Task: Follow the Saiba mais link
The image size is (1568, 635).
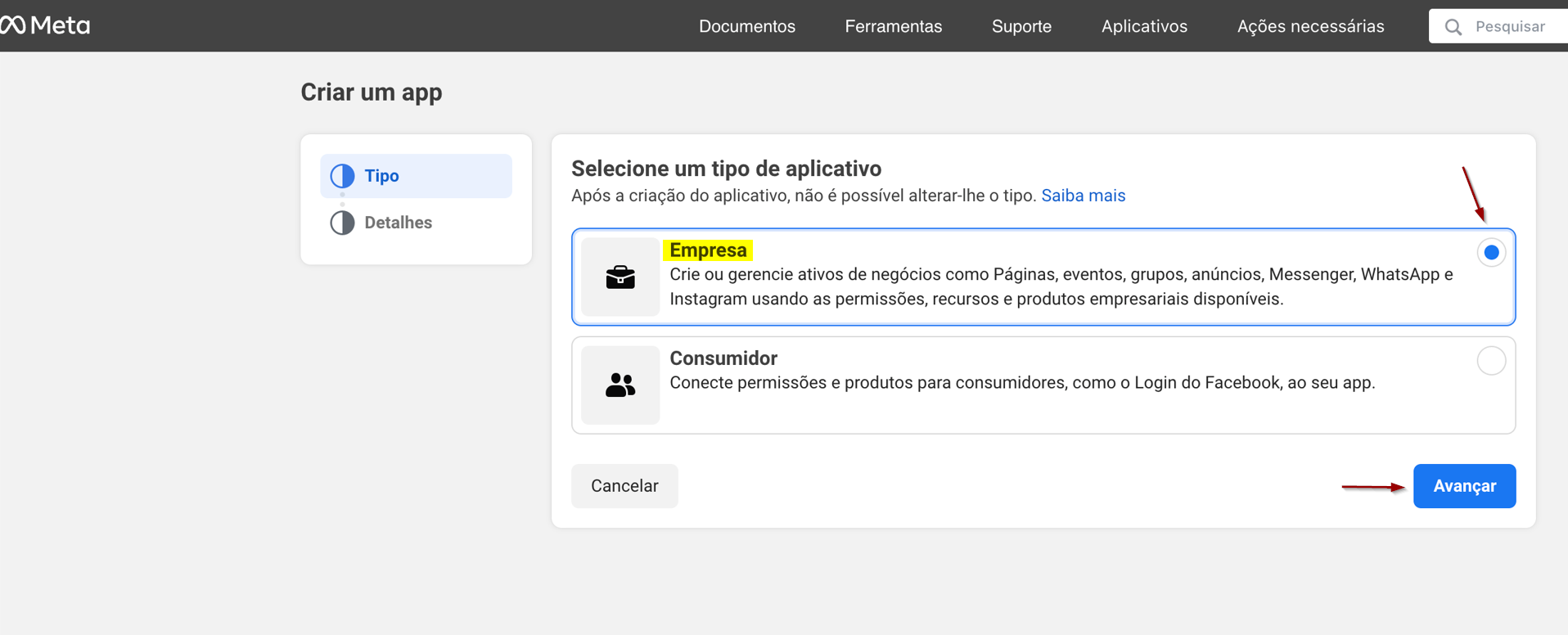Action: click(1083, 196)
